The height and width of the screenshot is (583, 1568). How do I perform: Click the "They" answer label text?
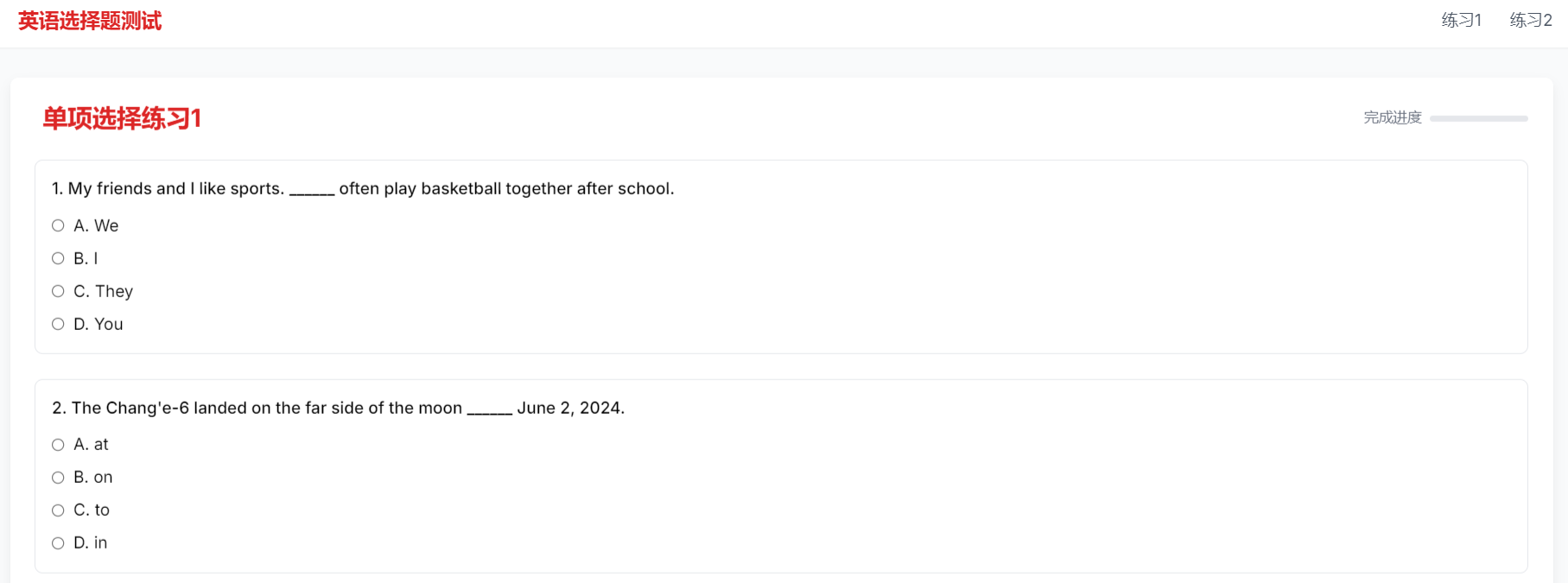pos(114,291)
